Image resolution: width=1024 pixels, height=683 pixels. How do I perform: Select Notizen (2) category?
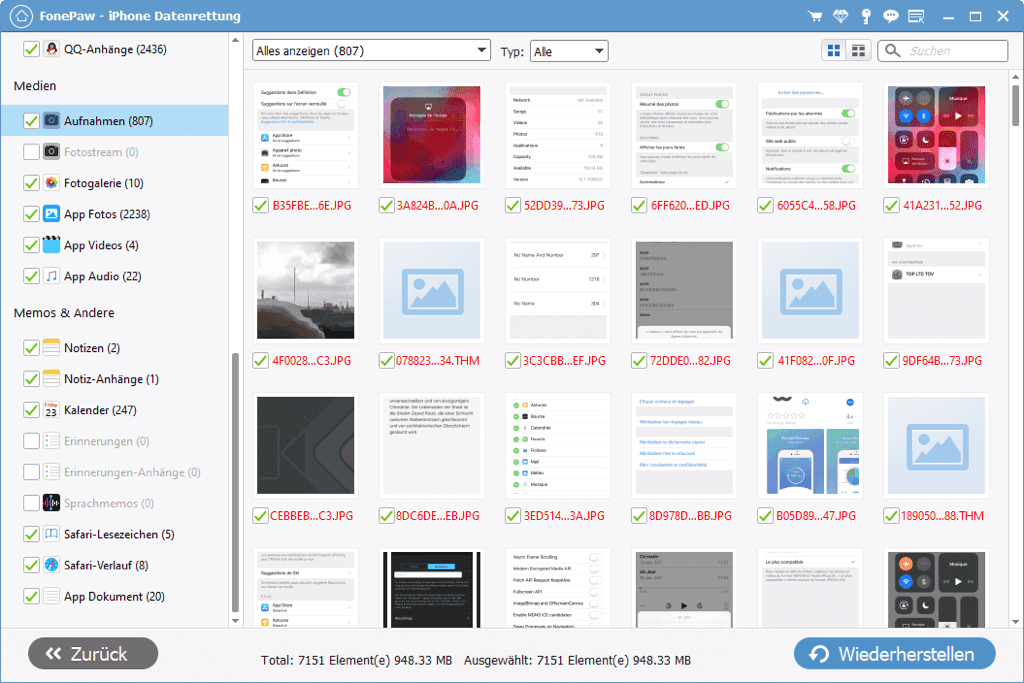(92, 347)
